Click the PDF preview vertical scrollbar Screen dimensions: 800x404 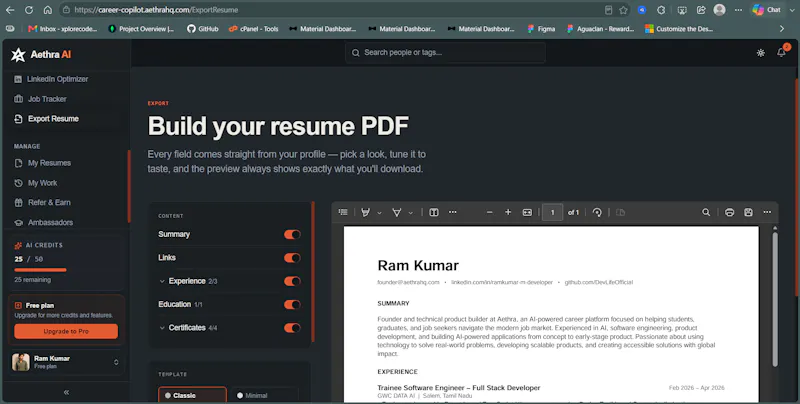coord(775,299)
